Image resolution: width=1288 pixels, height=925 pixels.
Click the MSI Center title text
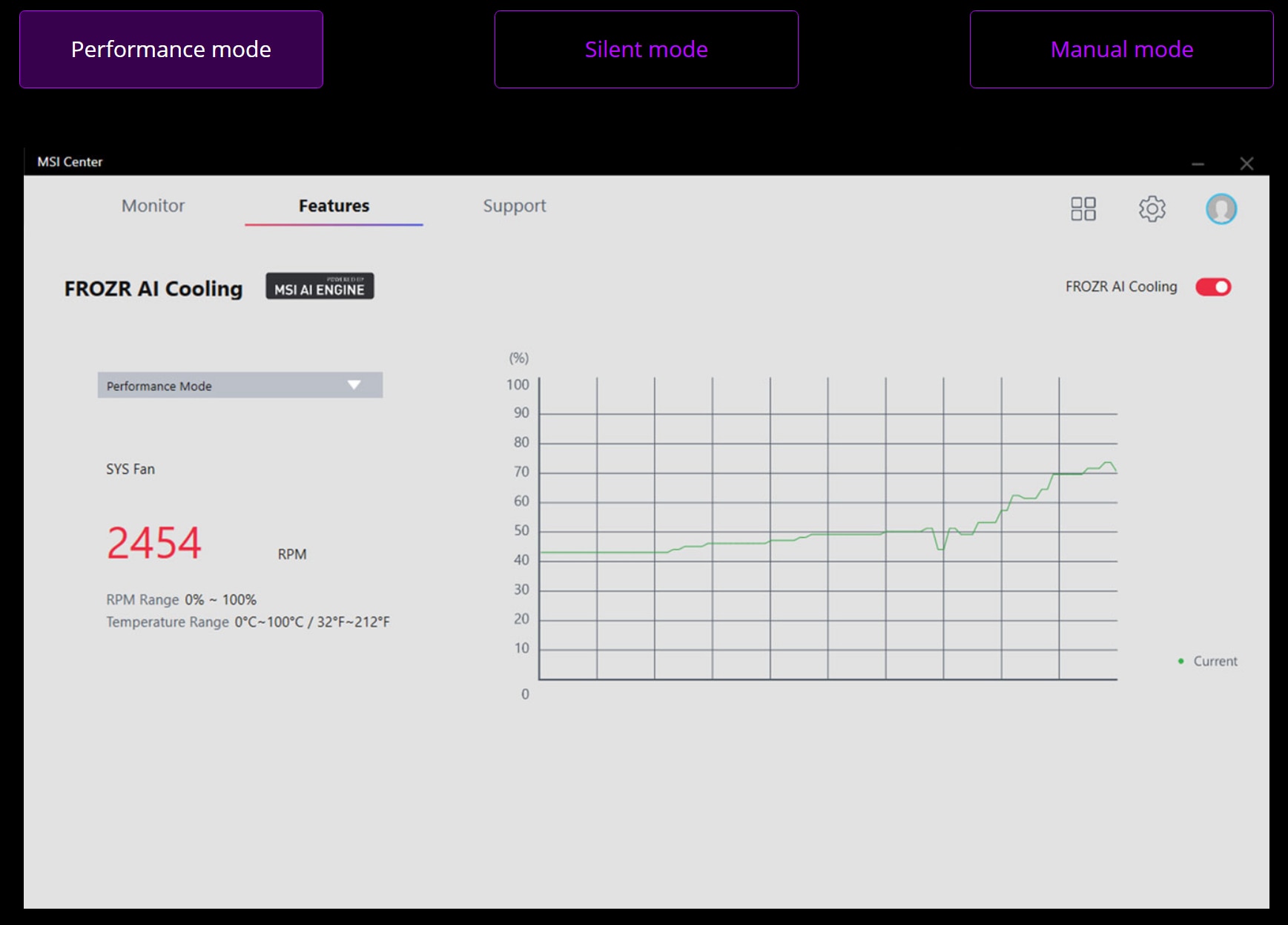tap(70, 162)
